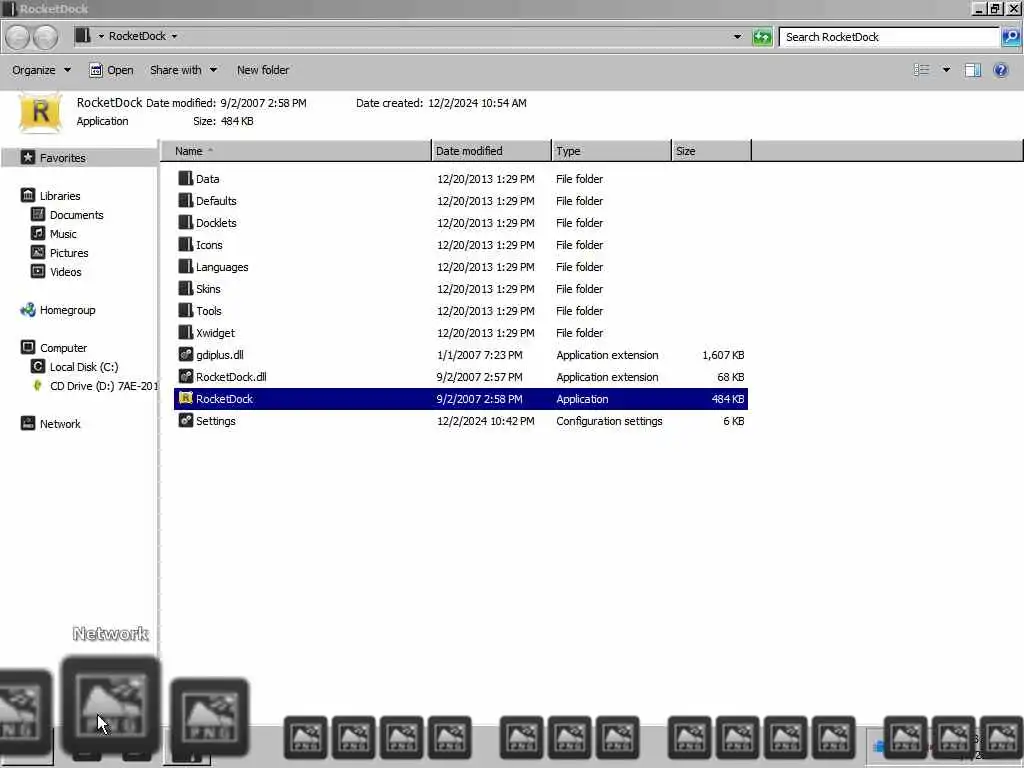1024x768 pixels.
Task: Sort by the Type column header
Action: point(611,151)
